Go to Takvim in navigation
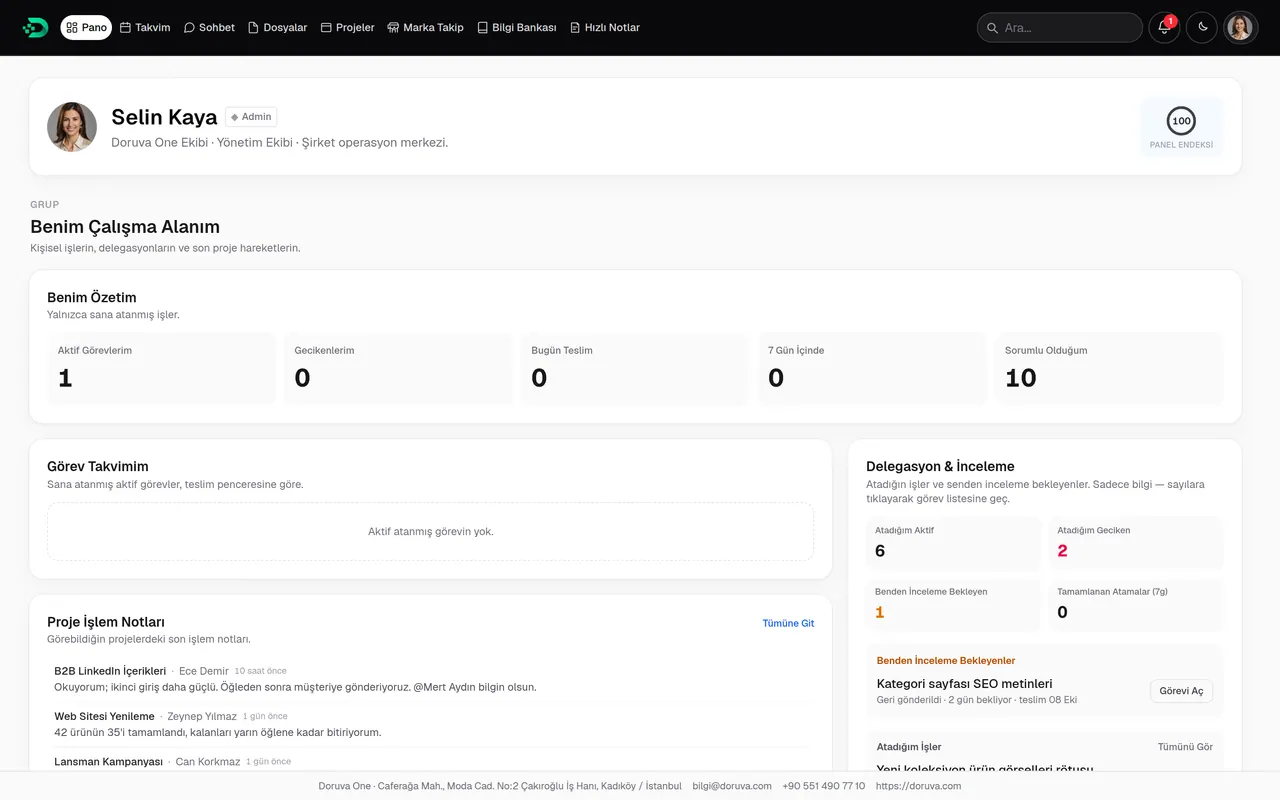The image size is (1280, 800). 145,28
